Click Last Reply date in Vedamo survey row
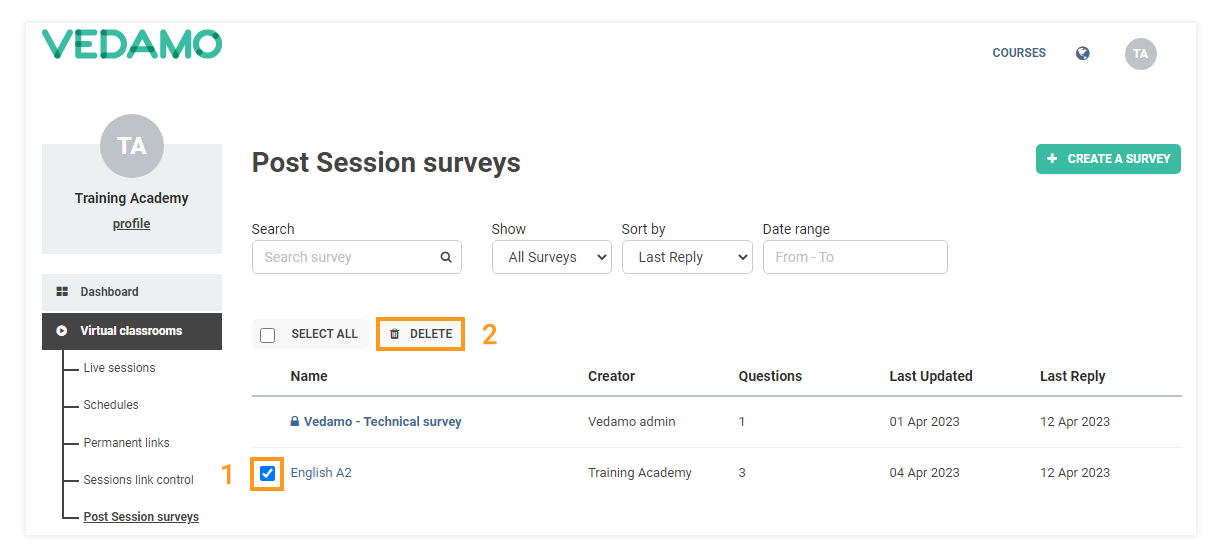Viewport: 1222px width, 558px height. 1075,422
